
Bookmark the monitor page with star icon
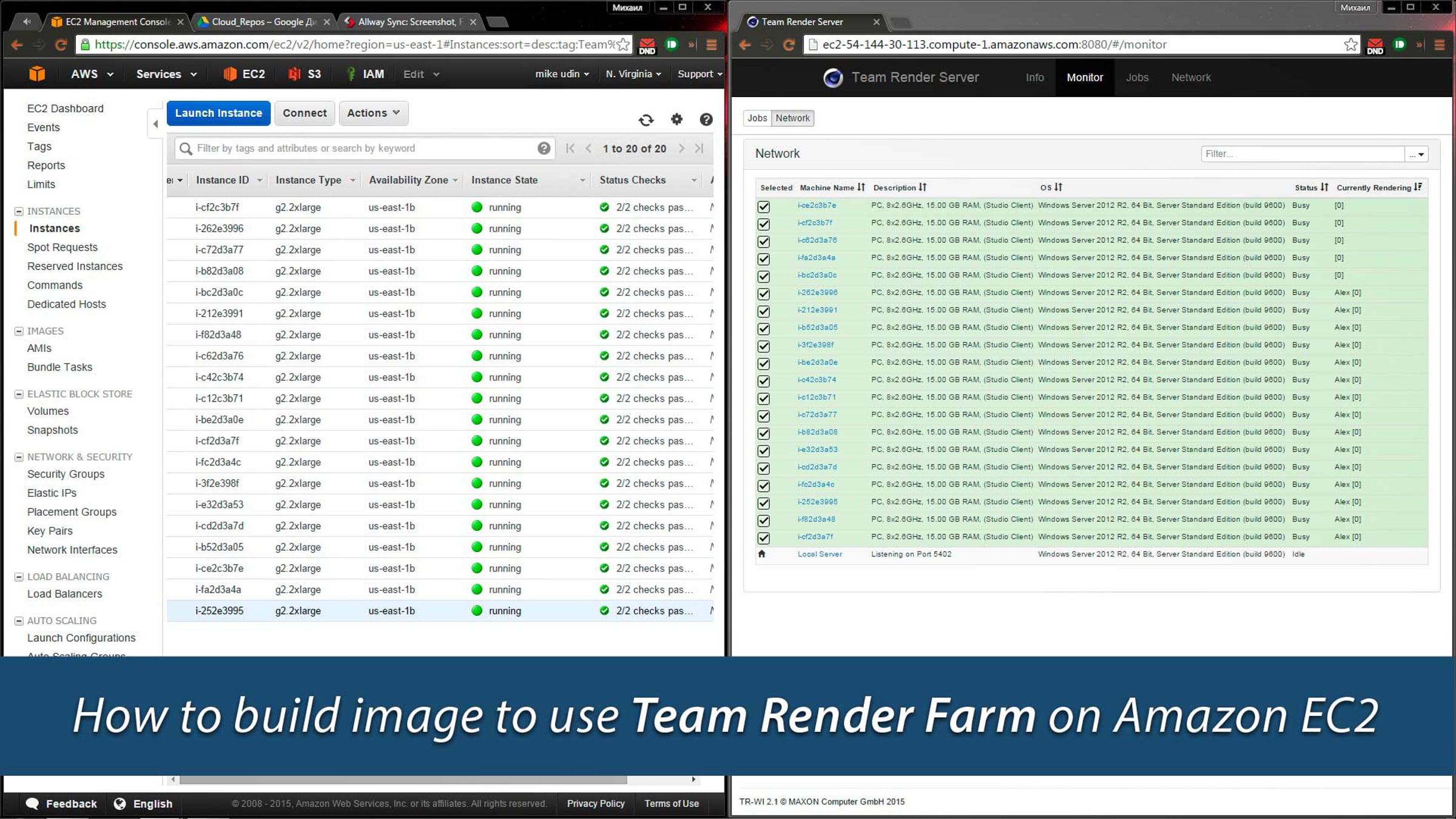point(1350,45)
